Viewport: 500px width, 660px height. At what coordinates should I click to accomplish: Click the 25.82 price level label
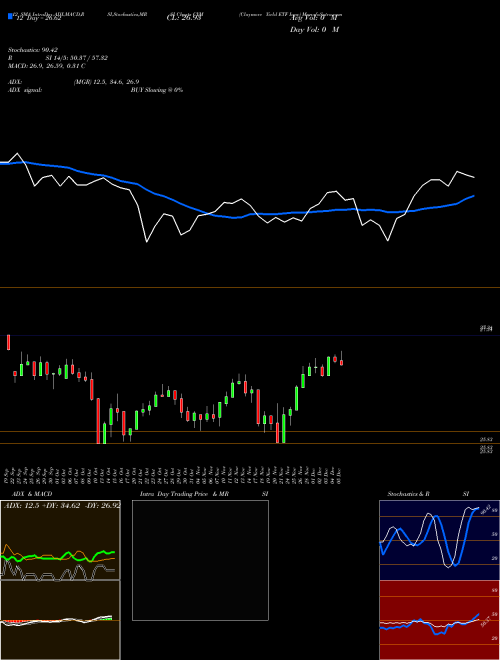pos(487,439)
